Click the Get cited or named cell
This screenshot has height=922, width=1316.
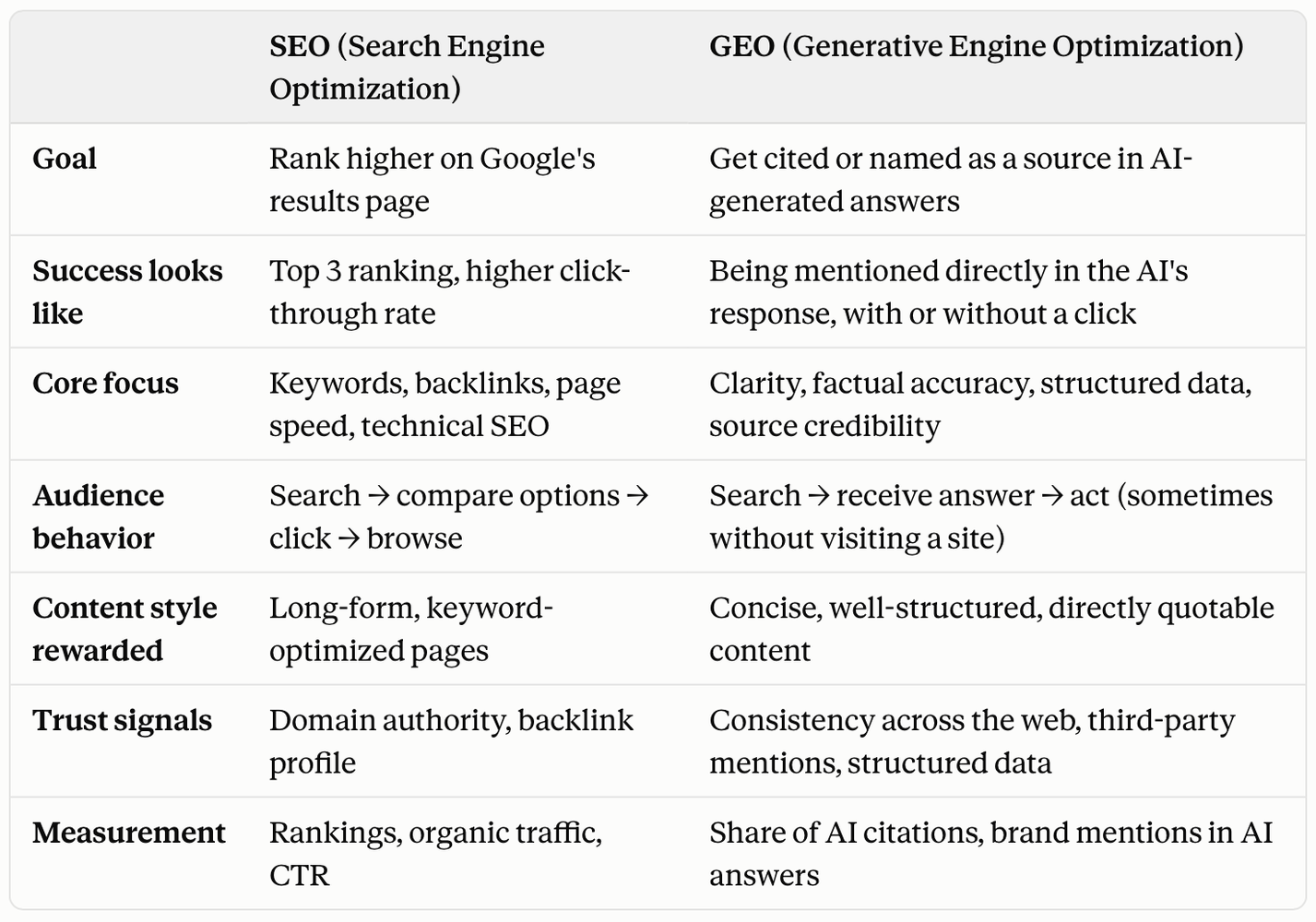[x=951, y=180]
